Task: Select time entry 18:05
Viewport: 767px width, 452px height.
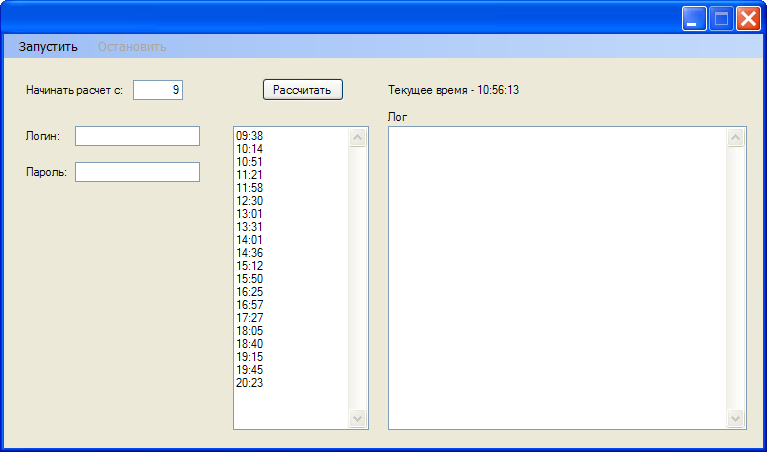Action: [249, 331]
